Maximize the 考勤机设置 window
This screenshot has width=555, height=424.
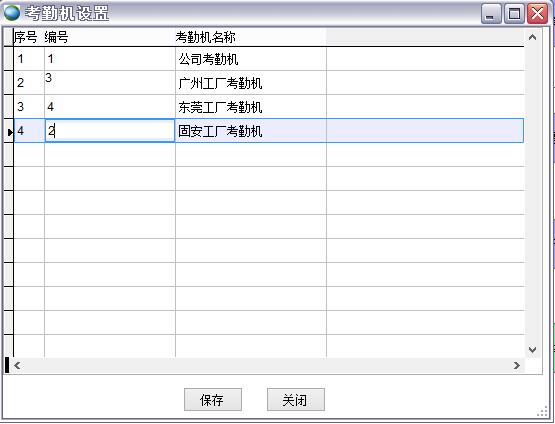point(514,14)
